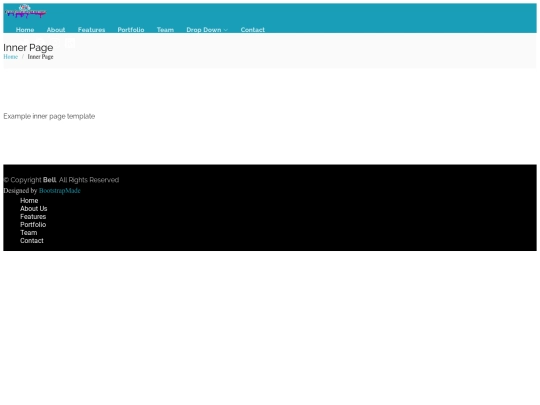Click the Copyright Bell footer text
Image resolution: width=540 pixels, height=405 pixels.
[61, 180]
